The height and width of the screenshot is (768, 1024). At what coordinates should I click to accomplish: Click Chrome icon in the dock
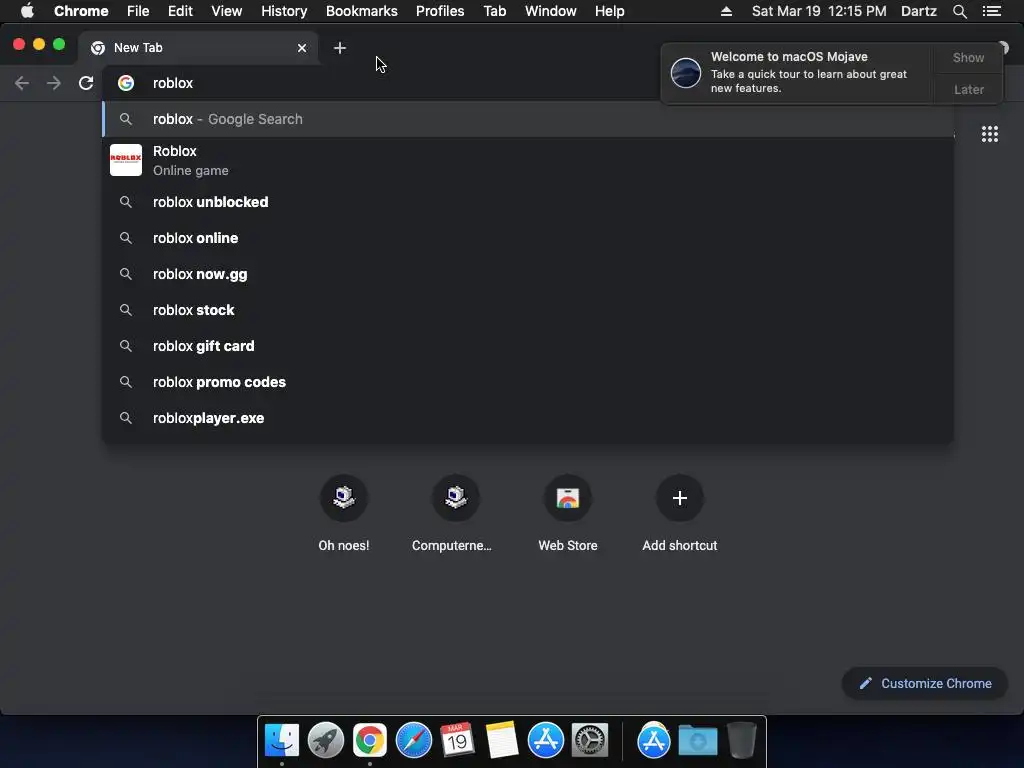click(x=370, y=740)
